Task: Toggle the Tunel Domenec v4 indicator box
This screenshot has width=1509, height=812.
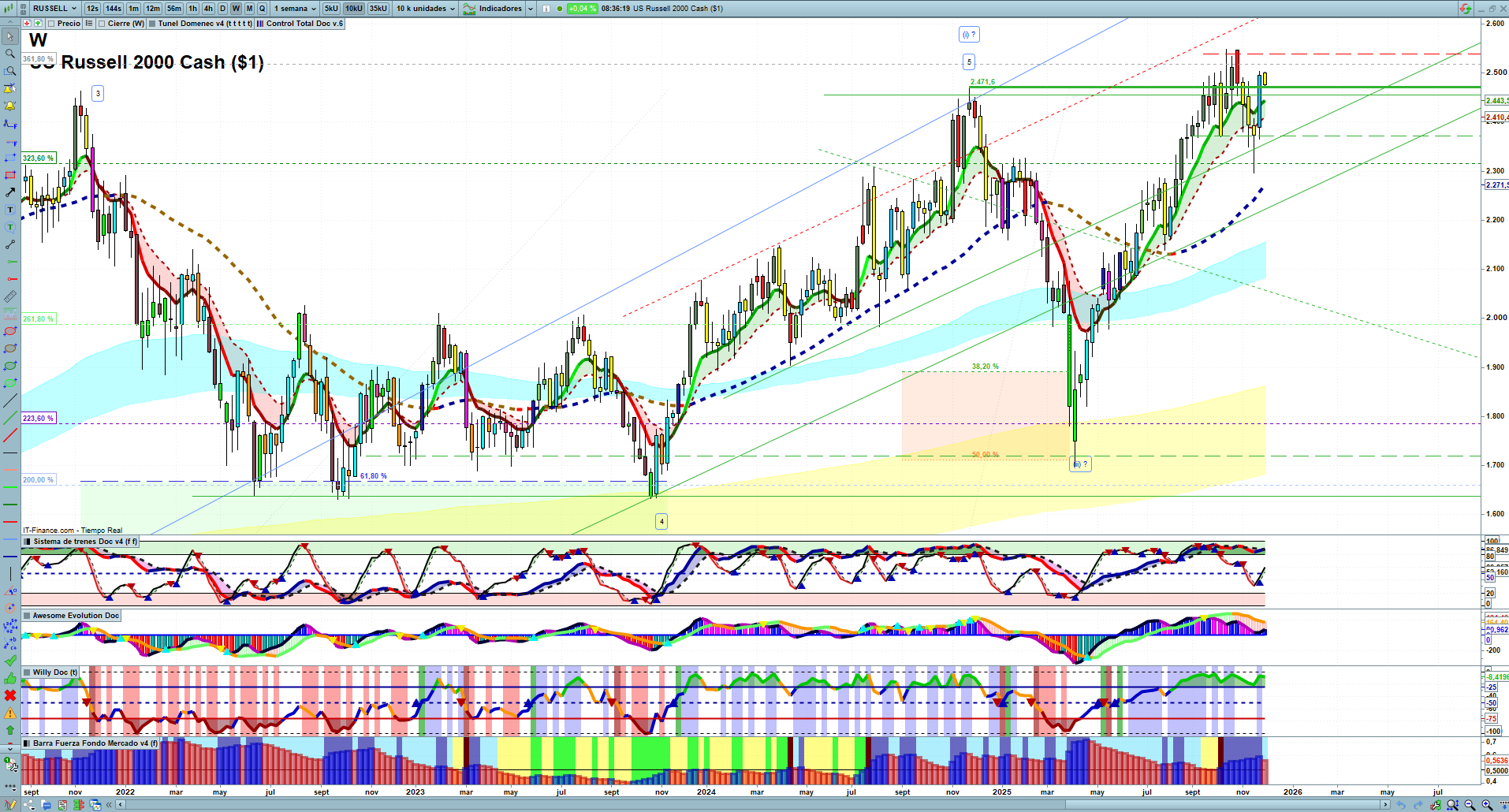Action: (152, 24)
